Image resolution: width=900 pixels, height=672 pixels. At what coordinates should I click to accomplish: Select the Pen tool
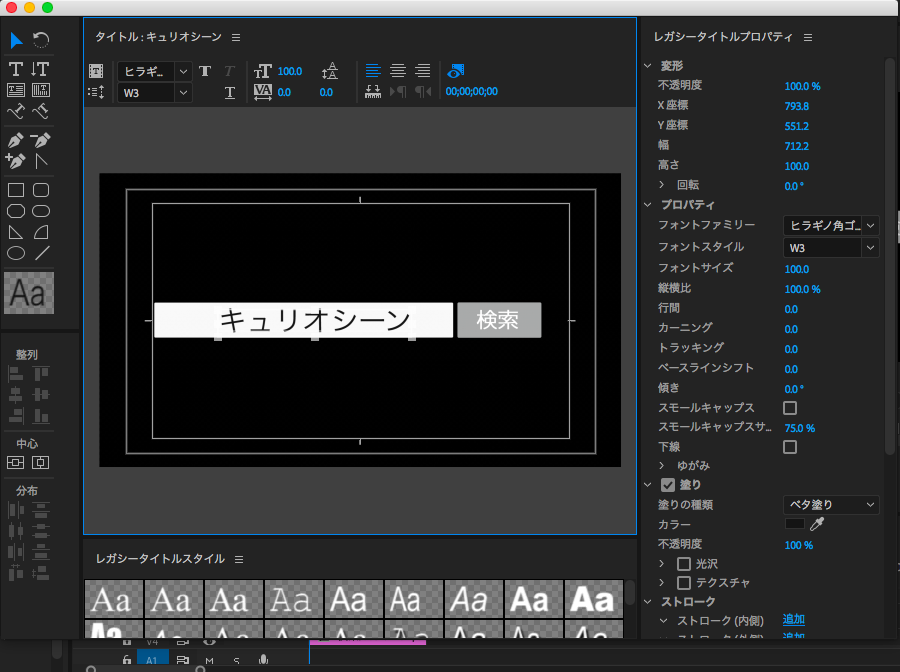pos(16,140)
